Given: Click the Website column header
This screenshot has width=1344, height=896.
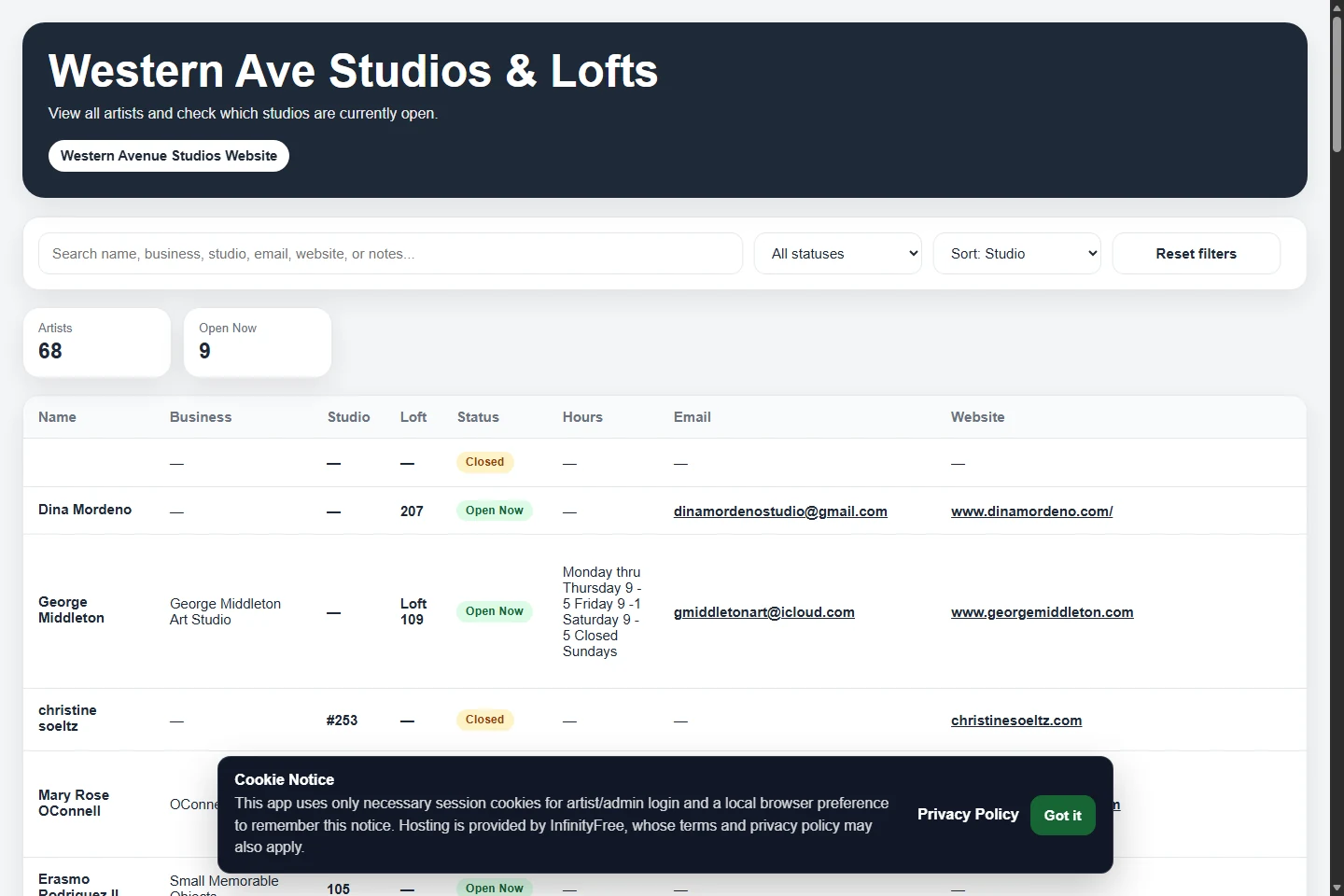Looking at the screenshot, I should click(978, 417).
